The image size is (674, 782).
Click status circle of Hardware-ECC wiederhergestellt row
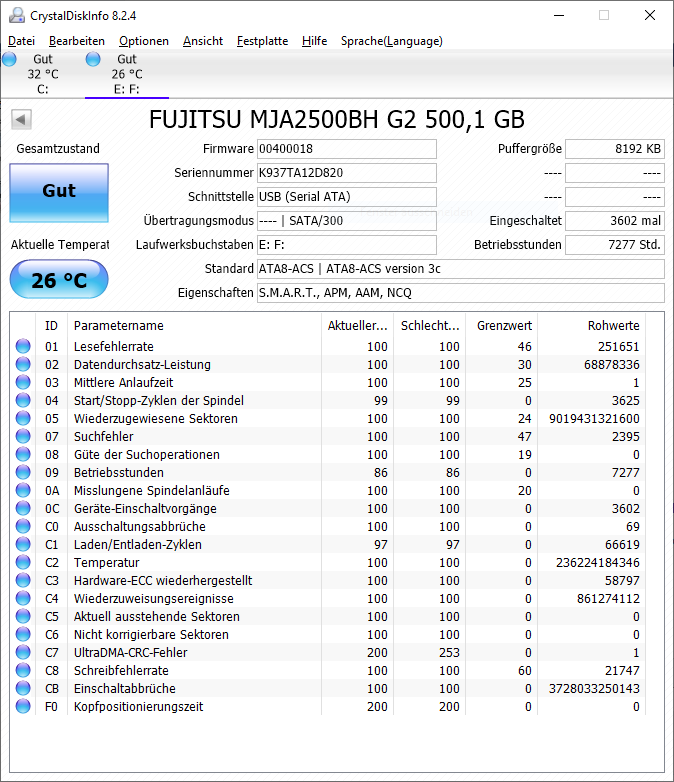pyautogui.click(x=23, y=580)
